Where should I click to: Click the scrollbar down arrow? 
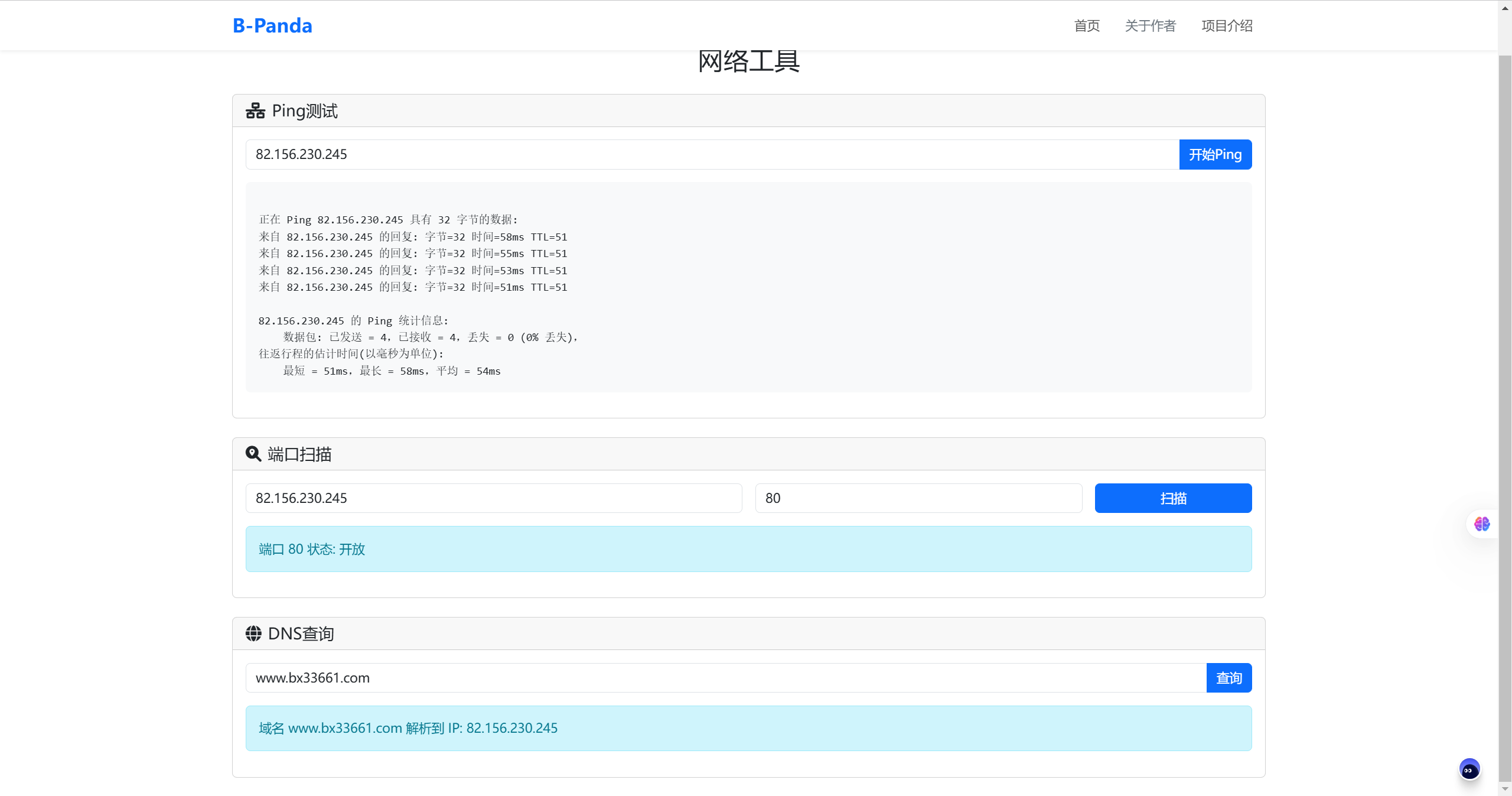pyautogui.click(x=1505, y=789)
